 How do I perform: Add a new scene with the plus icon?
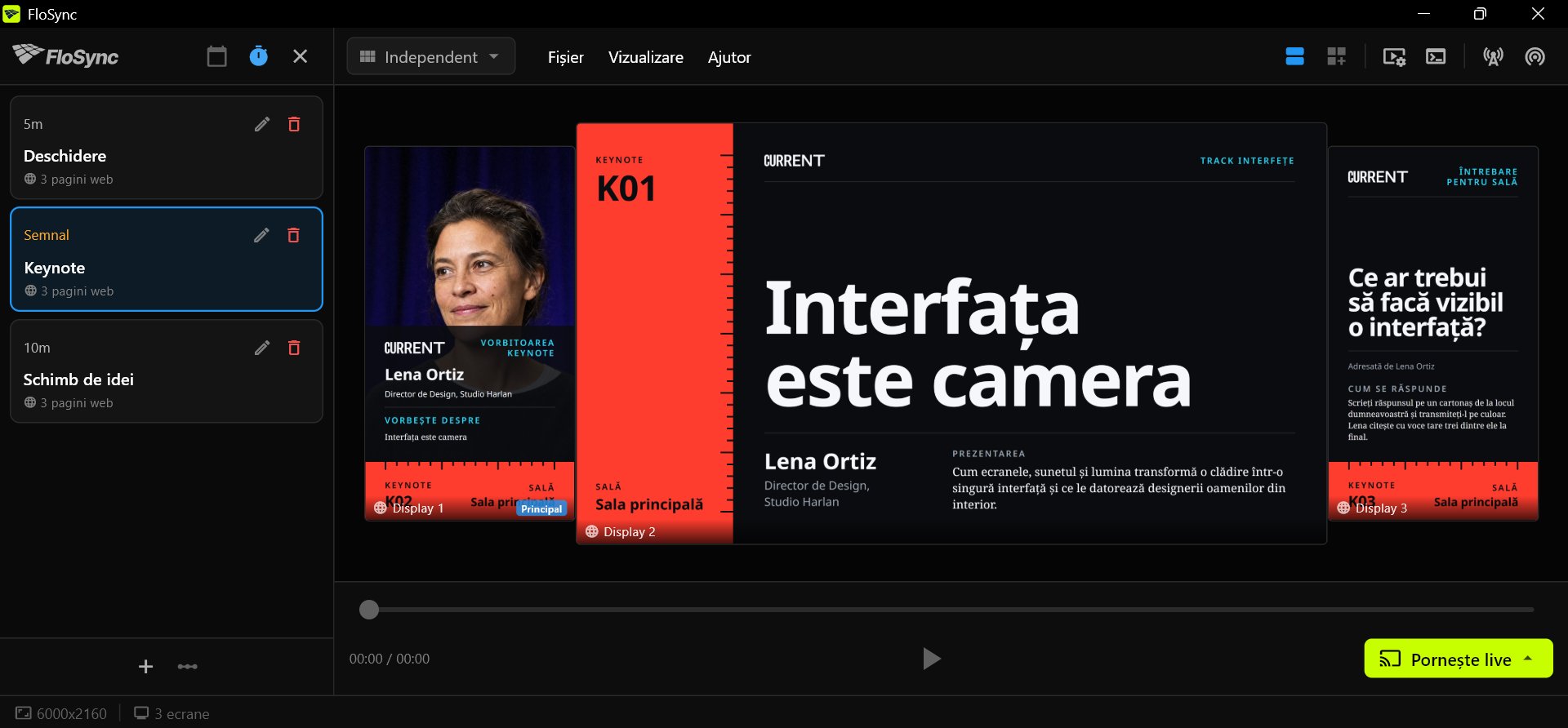[145, 667]
